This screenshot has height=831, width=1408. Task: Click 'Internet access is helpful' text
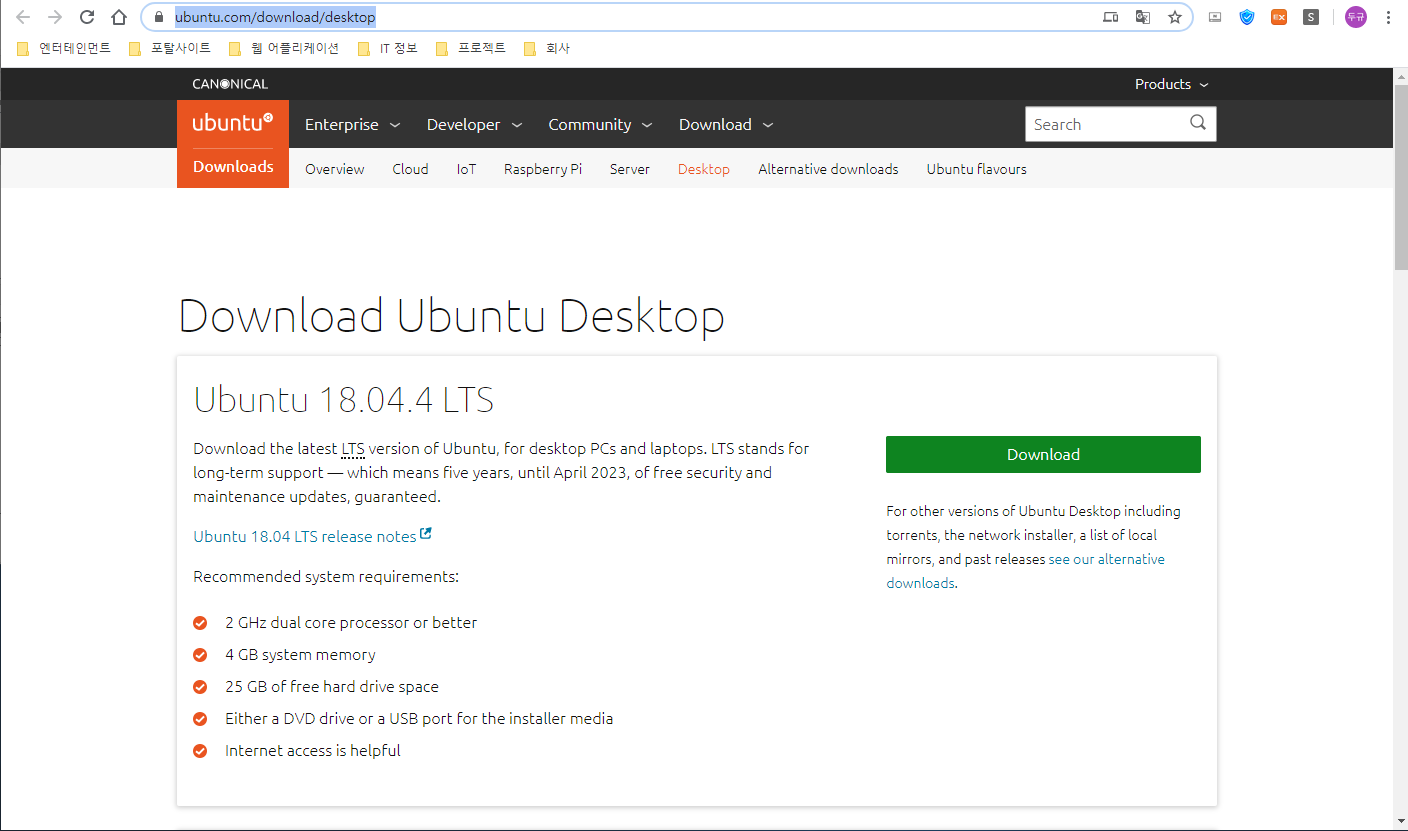tap(313, 750)
